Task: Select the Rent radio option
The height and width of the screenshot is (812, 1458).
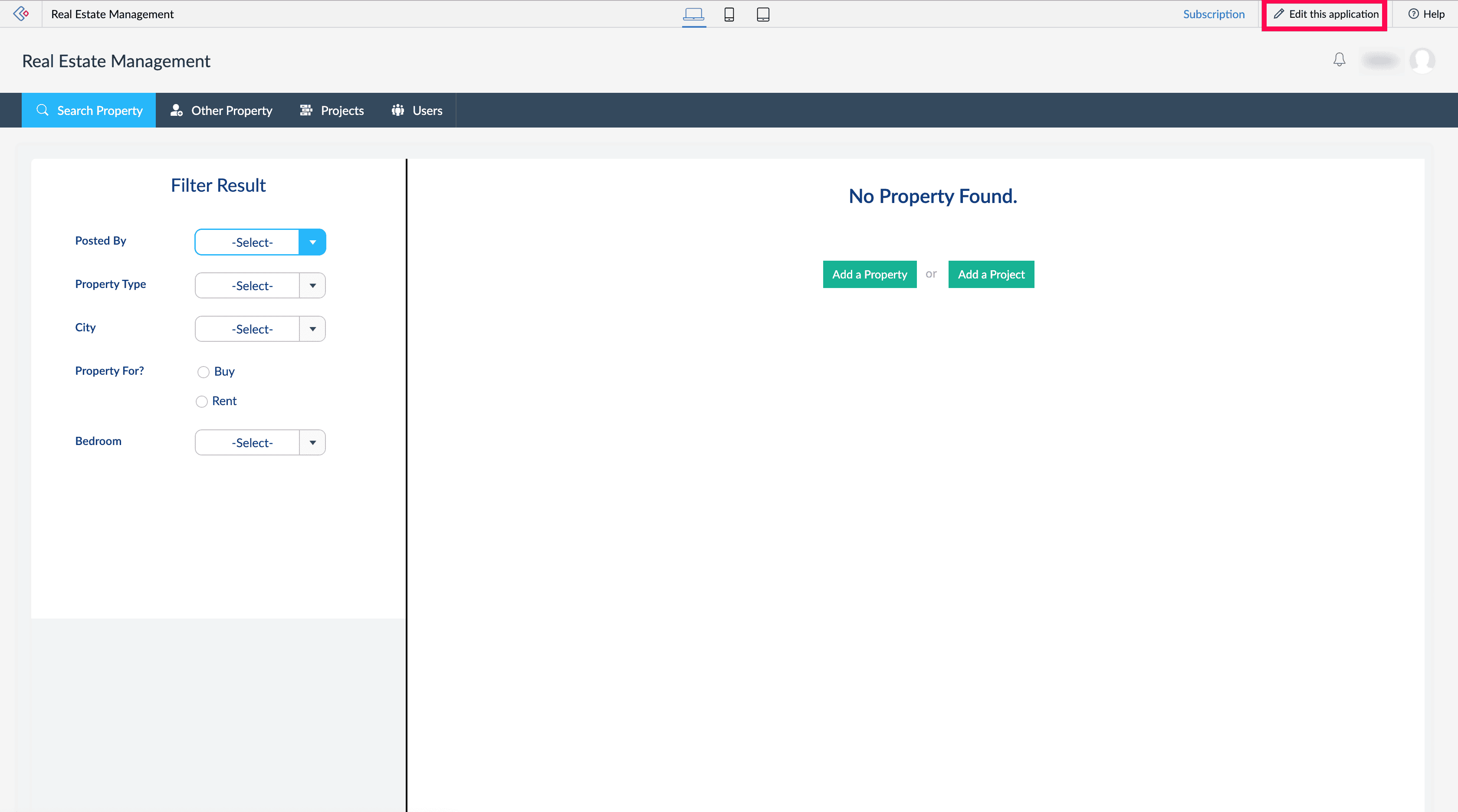Action: pos(201,401)
